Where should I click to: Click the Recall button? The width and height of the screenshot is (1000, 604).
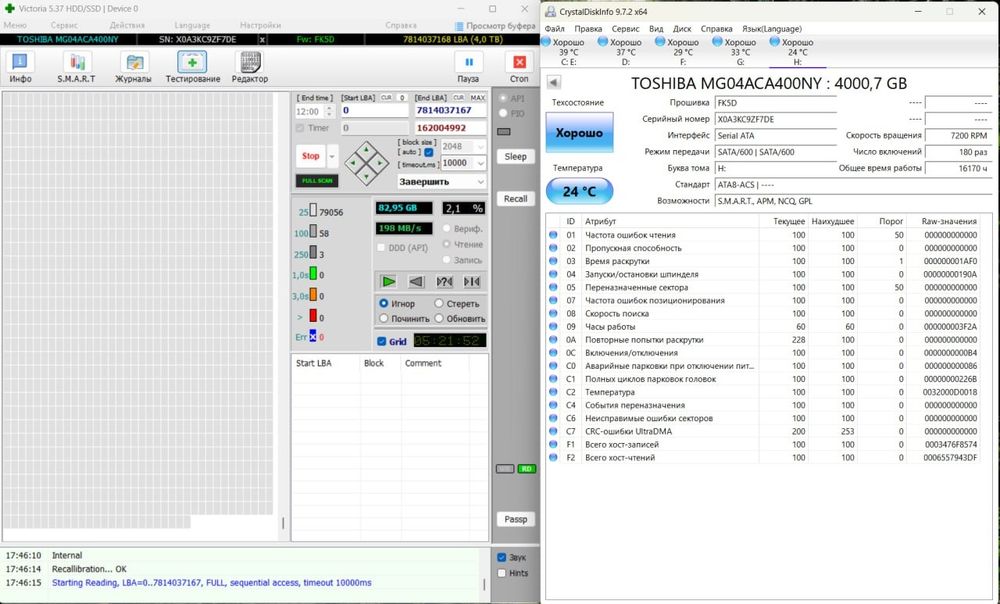(515, 198)
